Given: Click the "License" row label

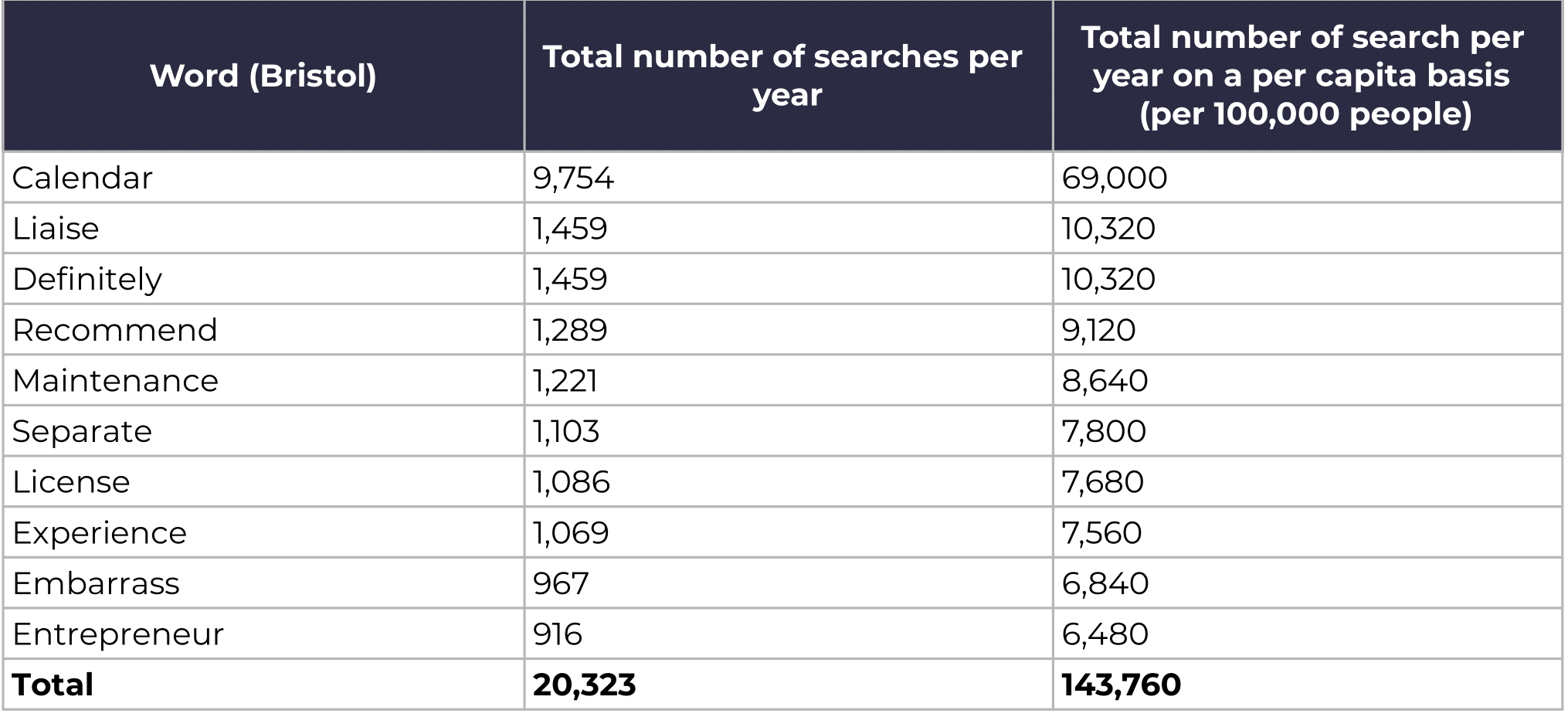Looking at the screenshot, I should pyautogui.click(x=71, y=482).
